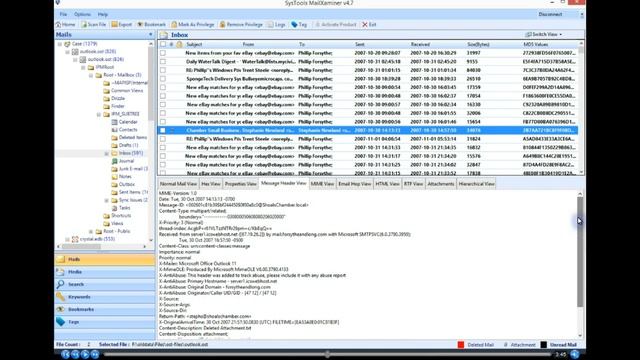Check the SpongeTech Delivery mail checkbox
Screen dimensions: 640x360
click(163, 78)
